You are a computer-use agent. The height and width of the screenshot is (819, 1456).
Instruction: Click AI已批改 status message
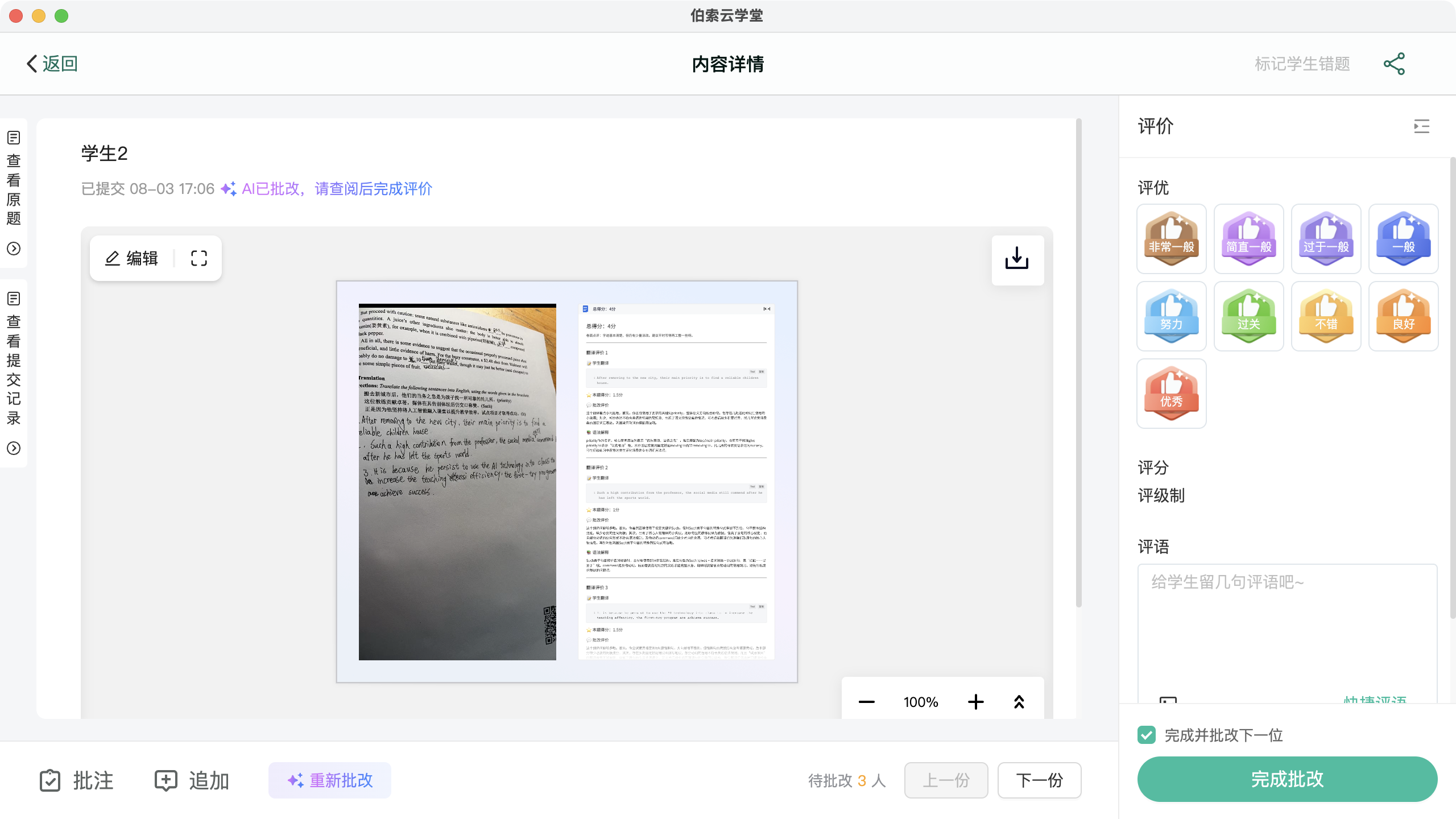(x=326, y=189)
